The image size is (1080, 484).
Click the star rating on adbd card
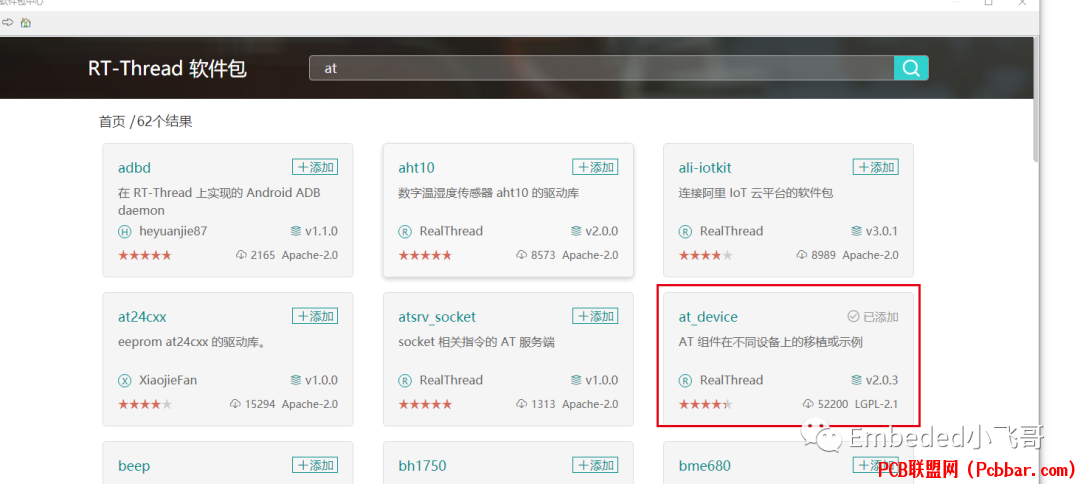coord(145,255)
